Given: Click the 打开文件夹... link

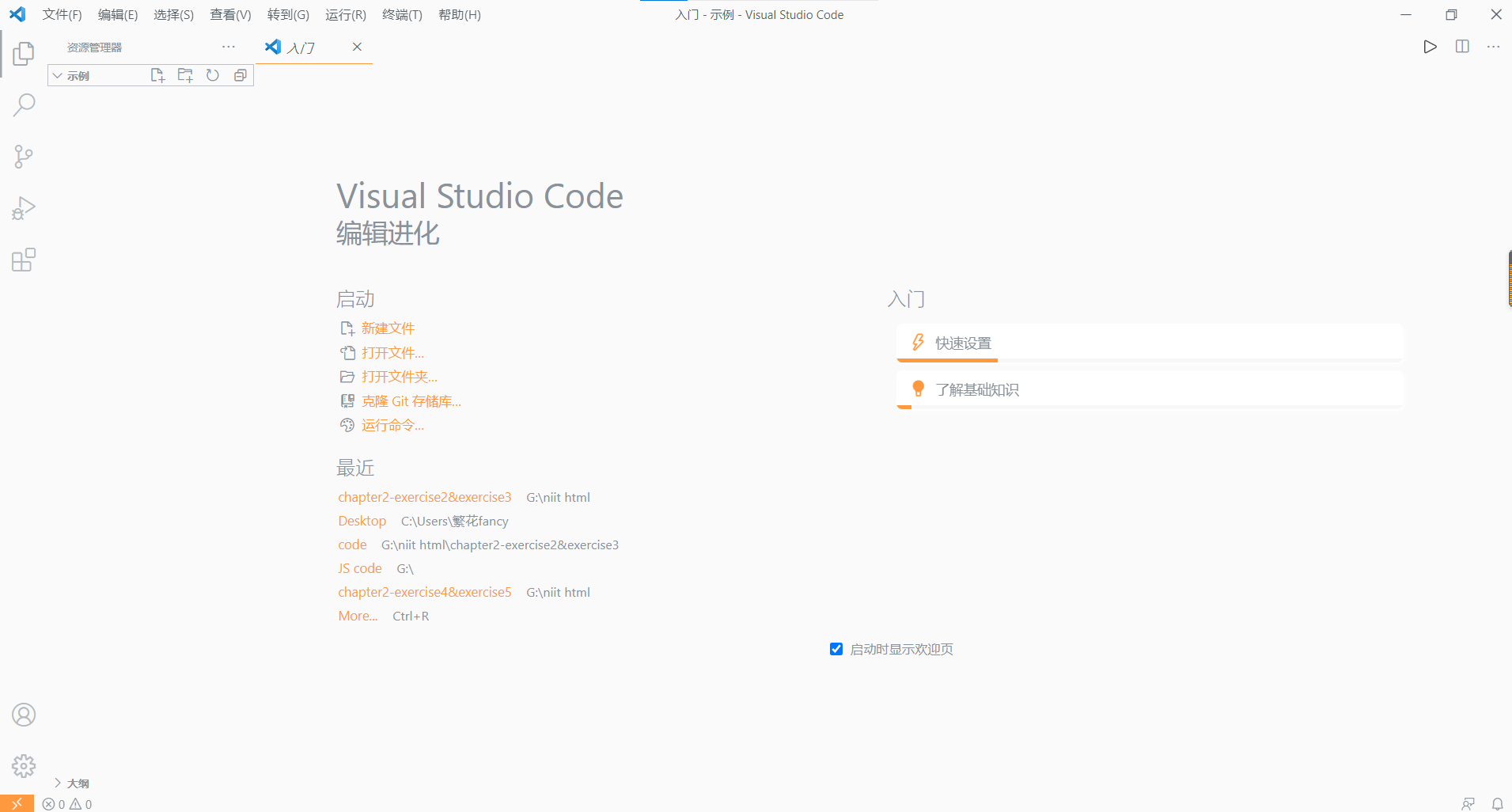Looking at the screenshot, I should tap(400, 377).
